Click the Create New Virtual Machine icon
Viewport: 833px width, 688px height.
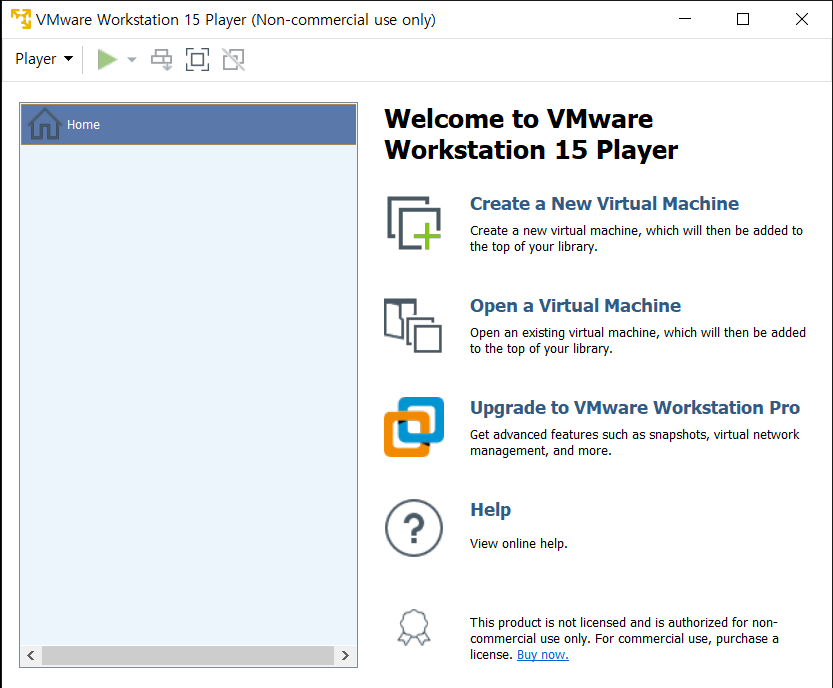(414, 223)
